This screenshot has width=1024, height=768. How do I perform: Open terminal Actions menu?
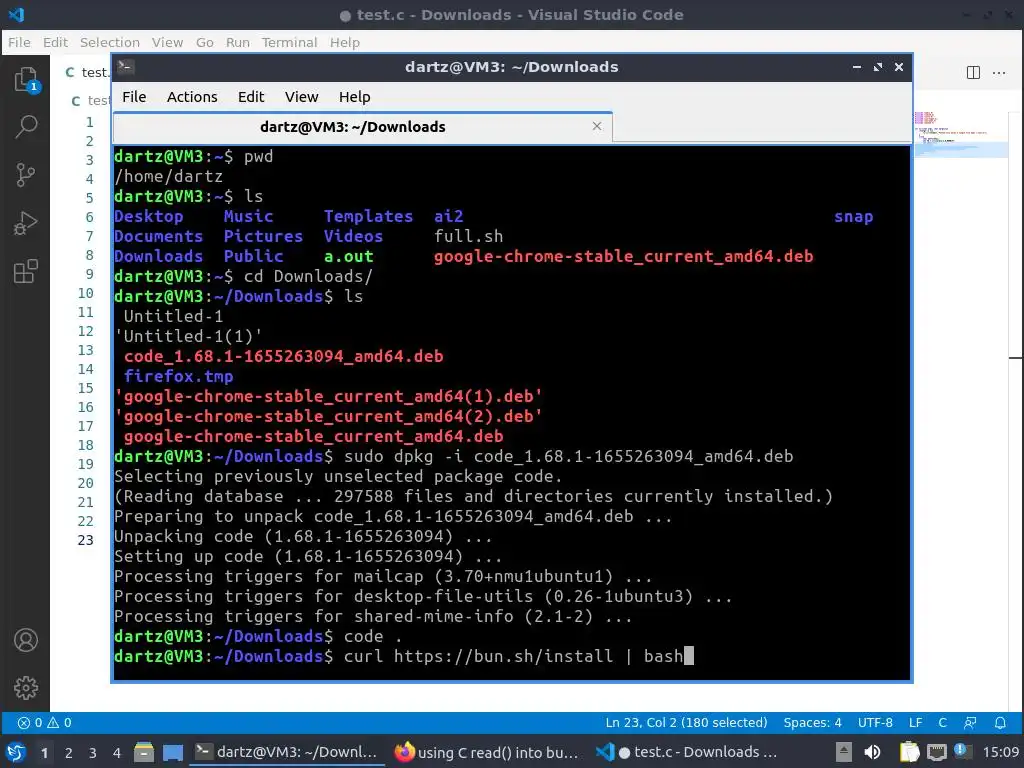(x=192, y=97)
